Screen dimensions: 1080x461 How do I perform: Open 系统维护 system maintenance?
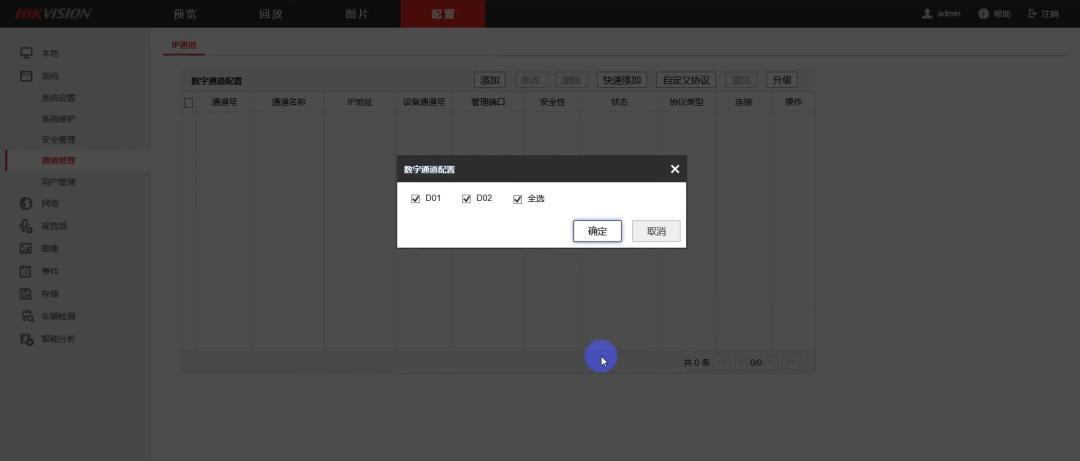point(59,119)
